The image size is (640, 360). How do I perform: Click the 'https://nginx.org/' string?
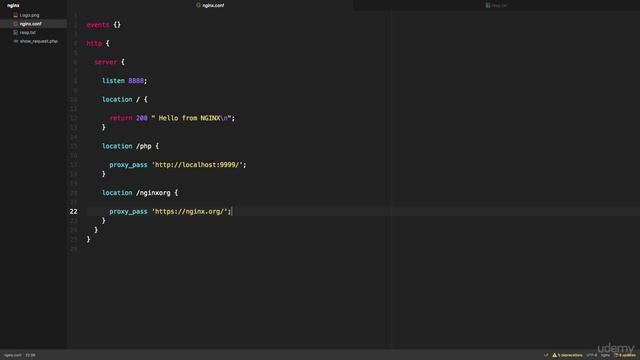[190, 211]
